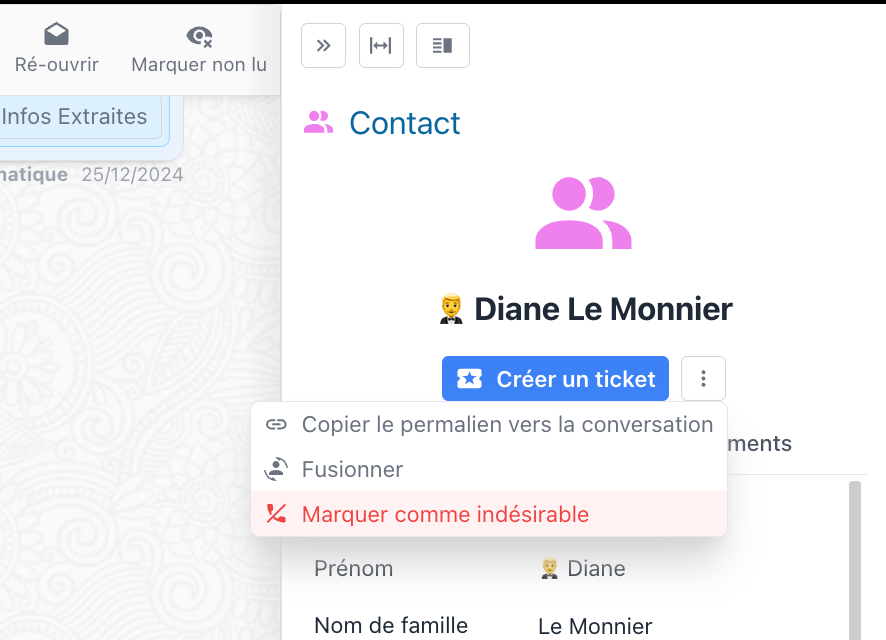
Task: Switch the panel layout view icon
Action: click(443, 45)
